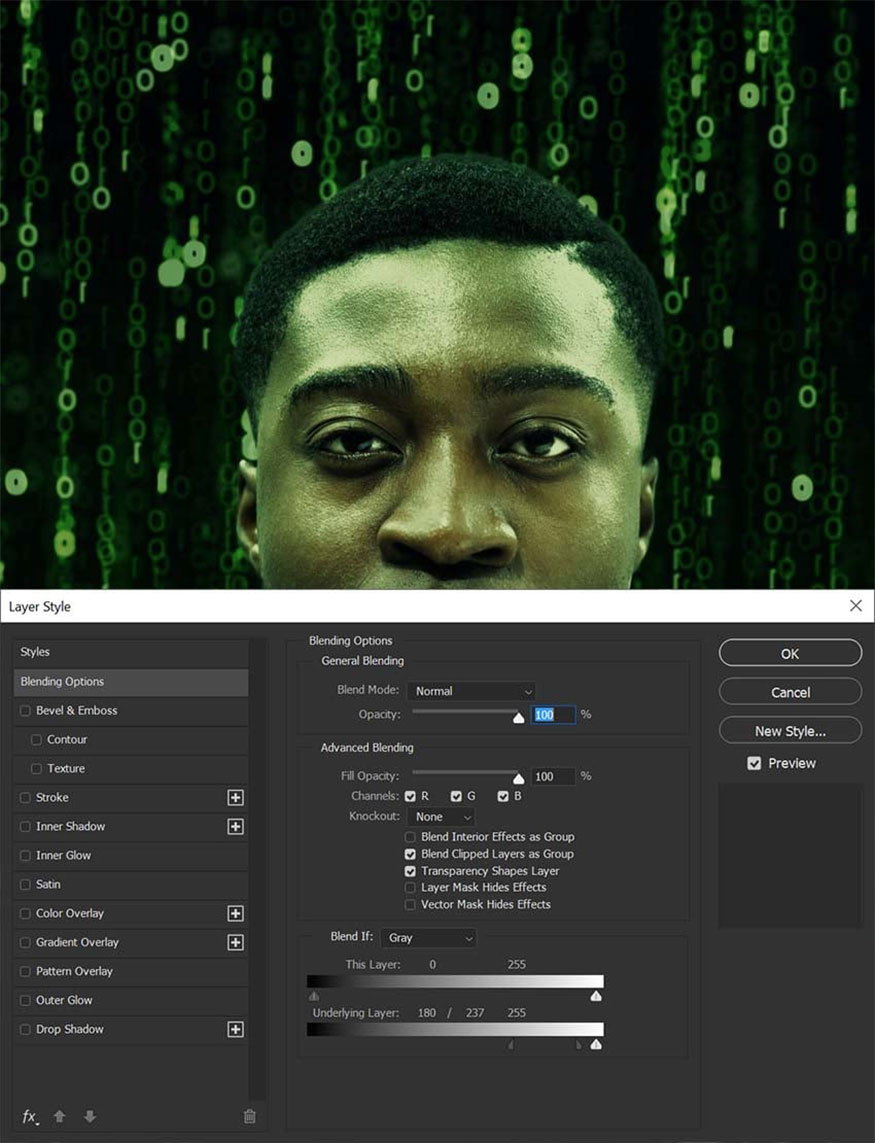875x1143 pixels.
Task: Open the Blend Mode dropdown
Action: pos(471,691)
